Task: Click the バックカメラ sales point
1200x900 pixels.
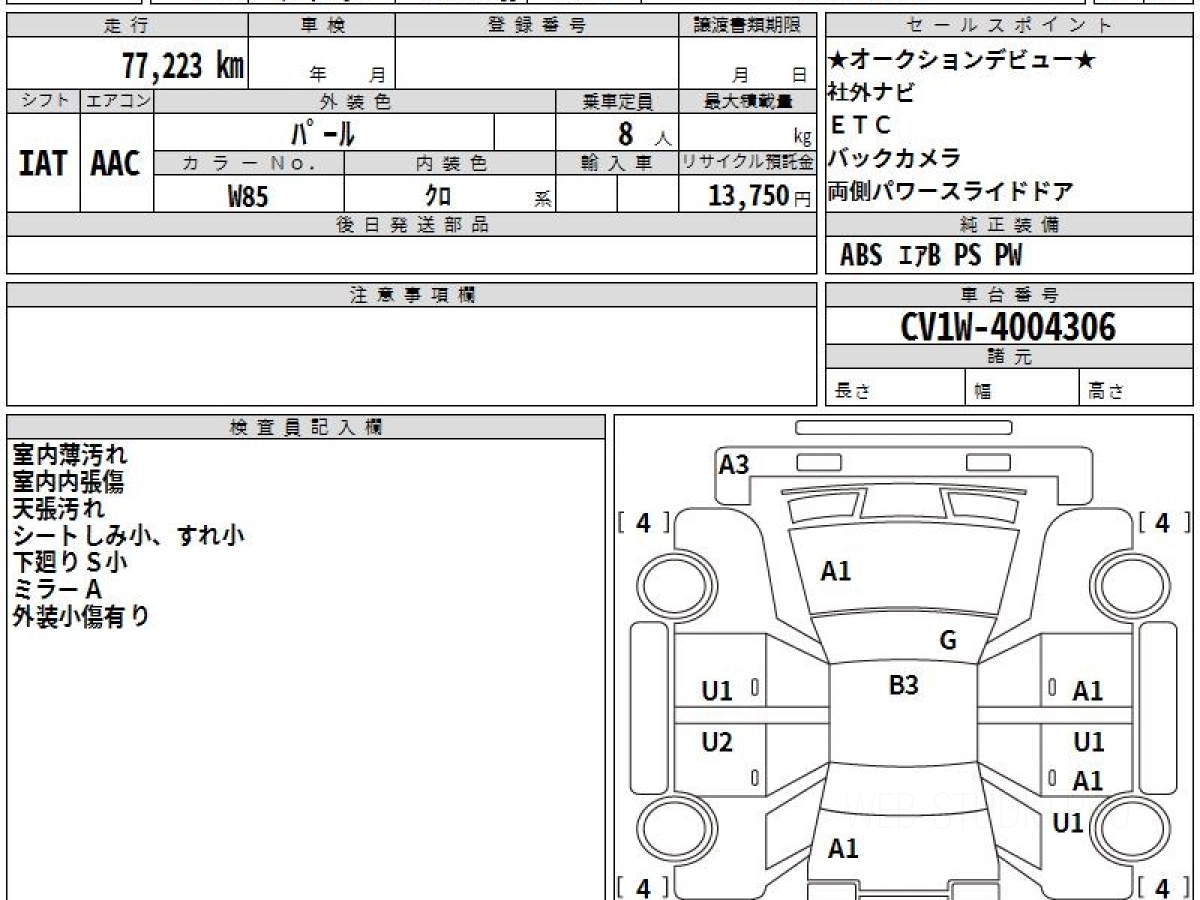Action: [894, 158]
